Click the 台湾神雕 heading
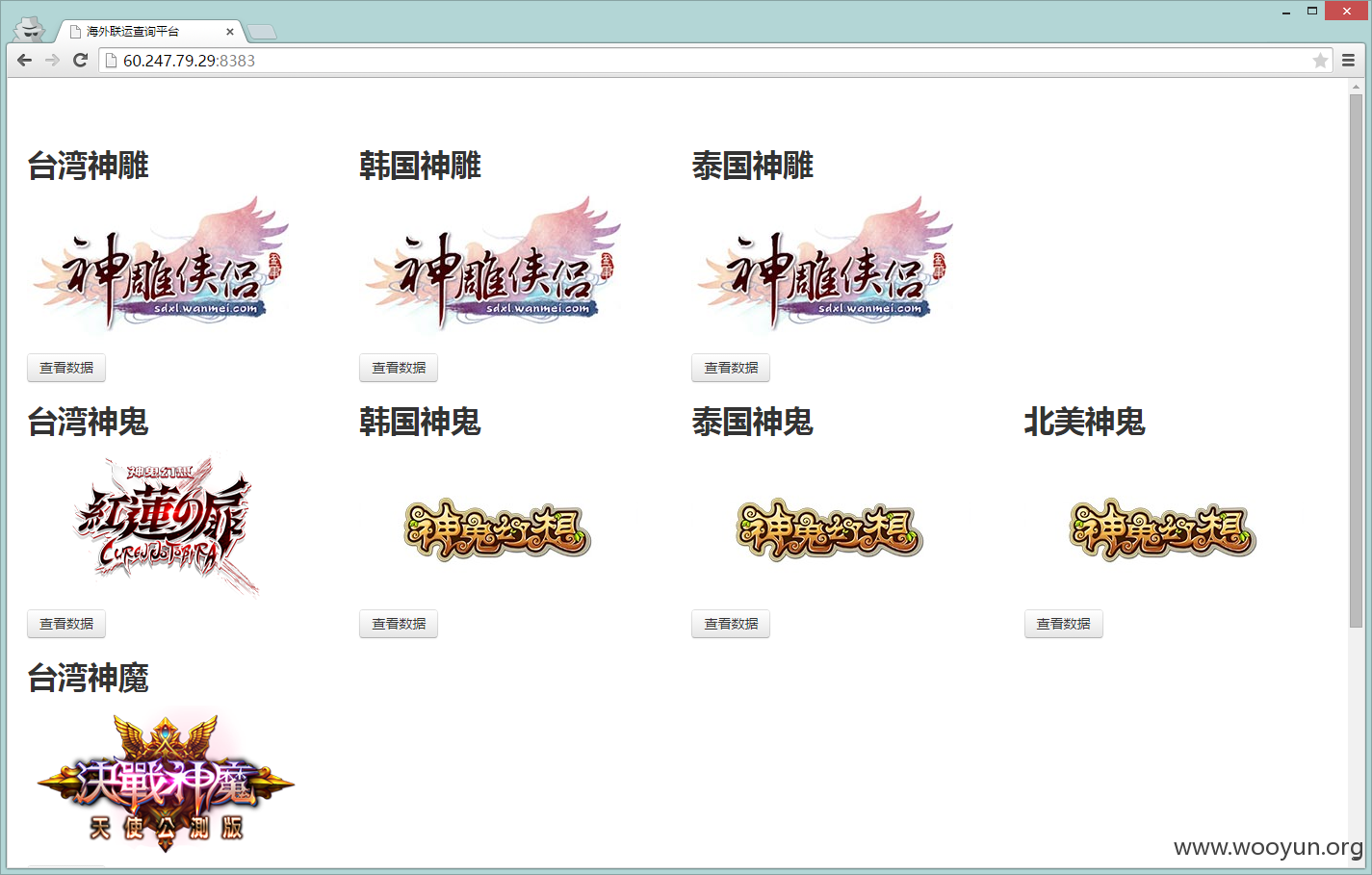 click(88, 166)
